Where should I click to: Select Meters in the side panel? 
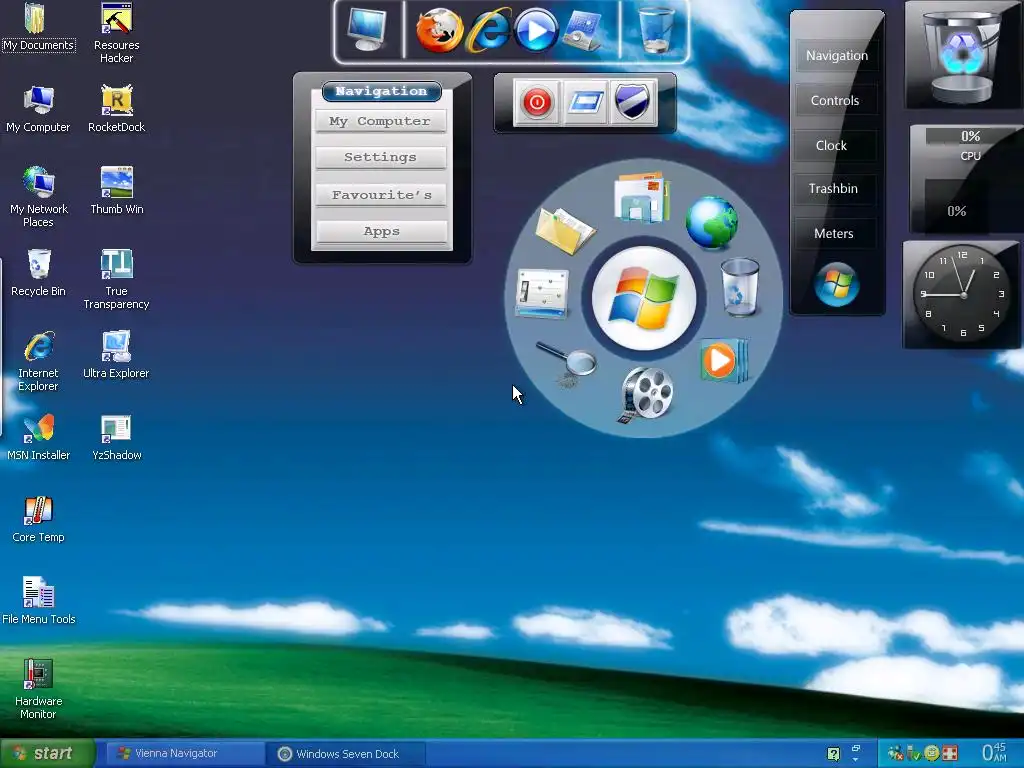(834, 234)
